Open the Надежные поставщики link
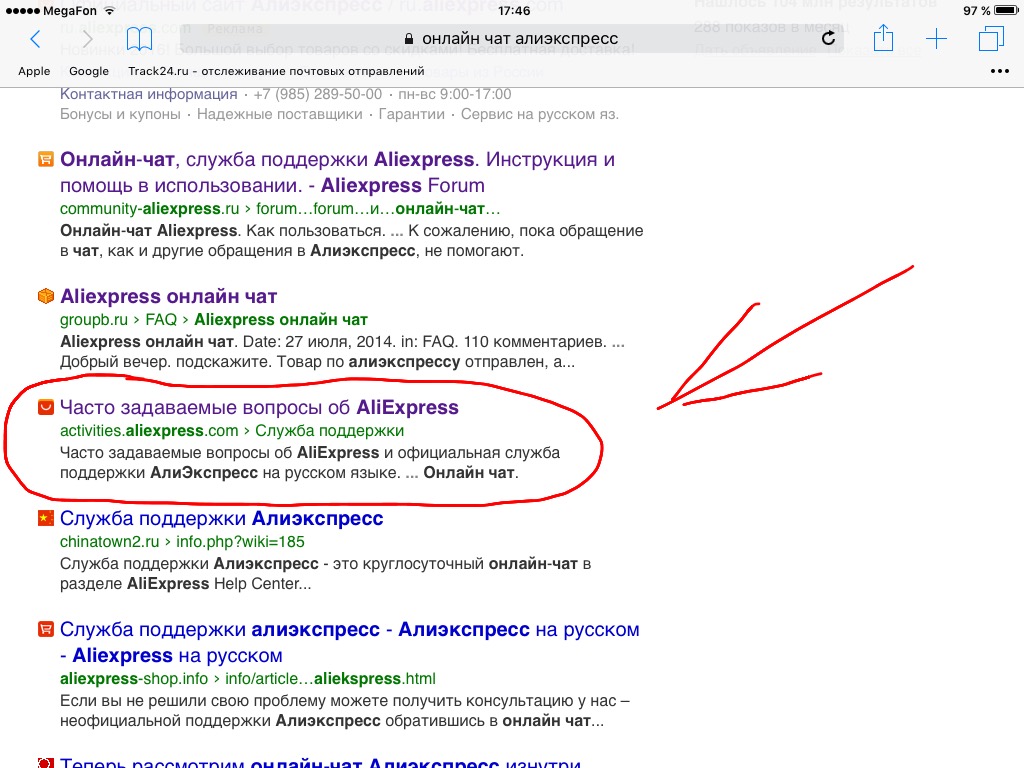1024x768 pixels. click(x=280, y=114)
